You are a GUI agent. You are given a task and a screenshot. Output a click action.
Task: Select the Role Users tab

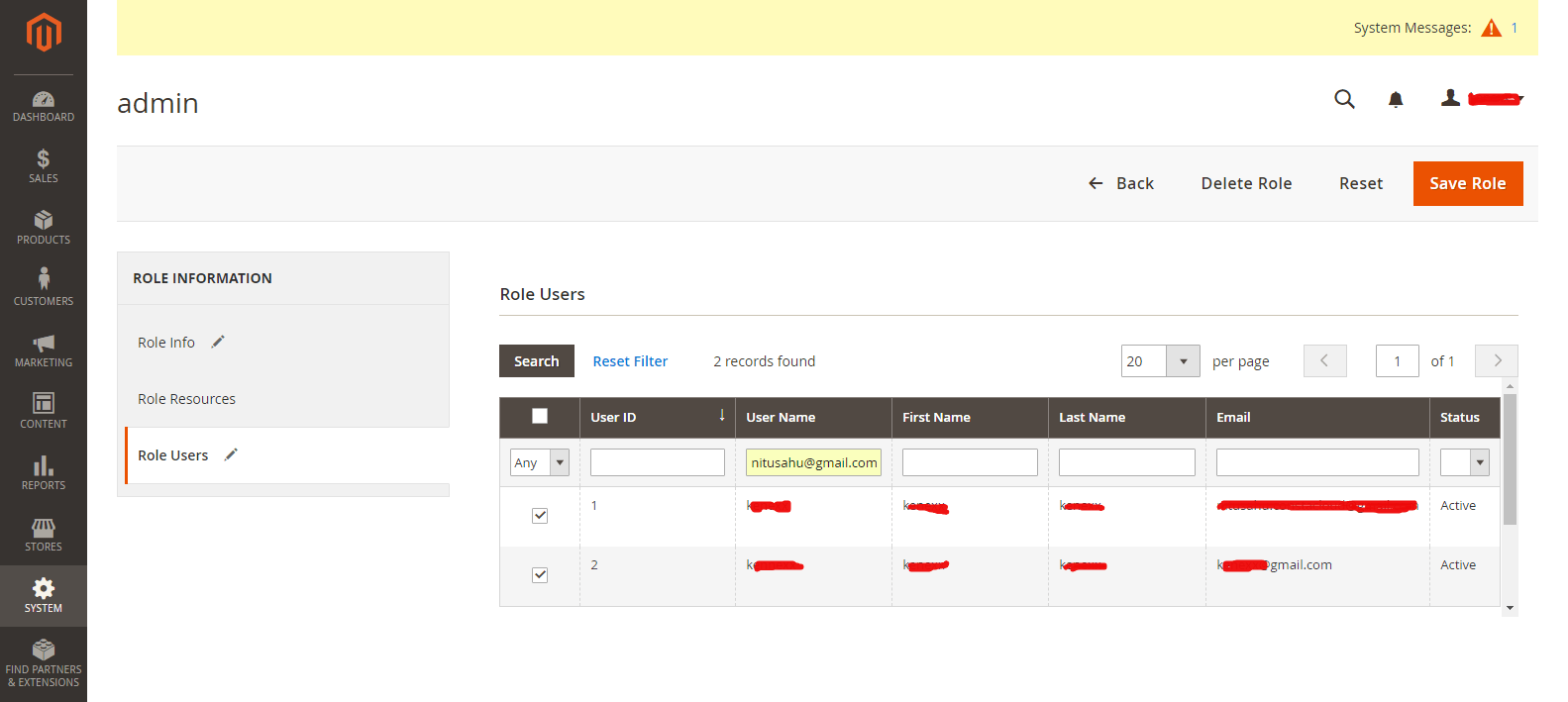[x=173, y=455]
